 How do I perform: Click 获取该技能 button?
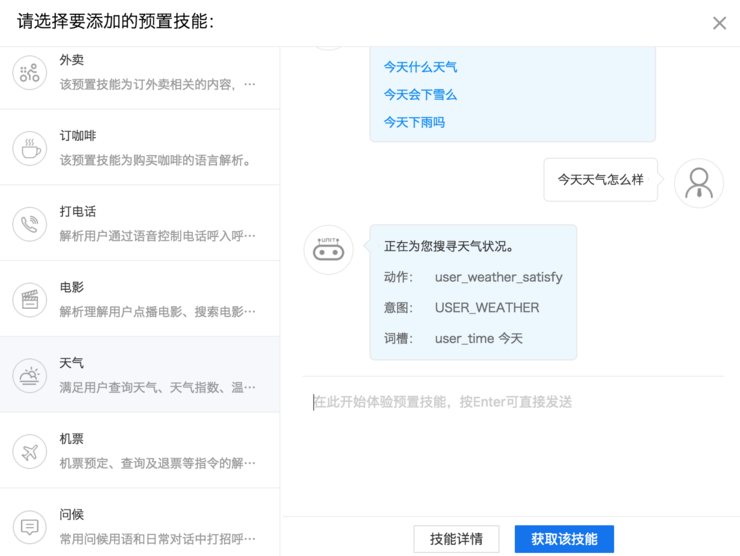(564, 539)
